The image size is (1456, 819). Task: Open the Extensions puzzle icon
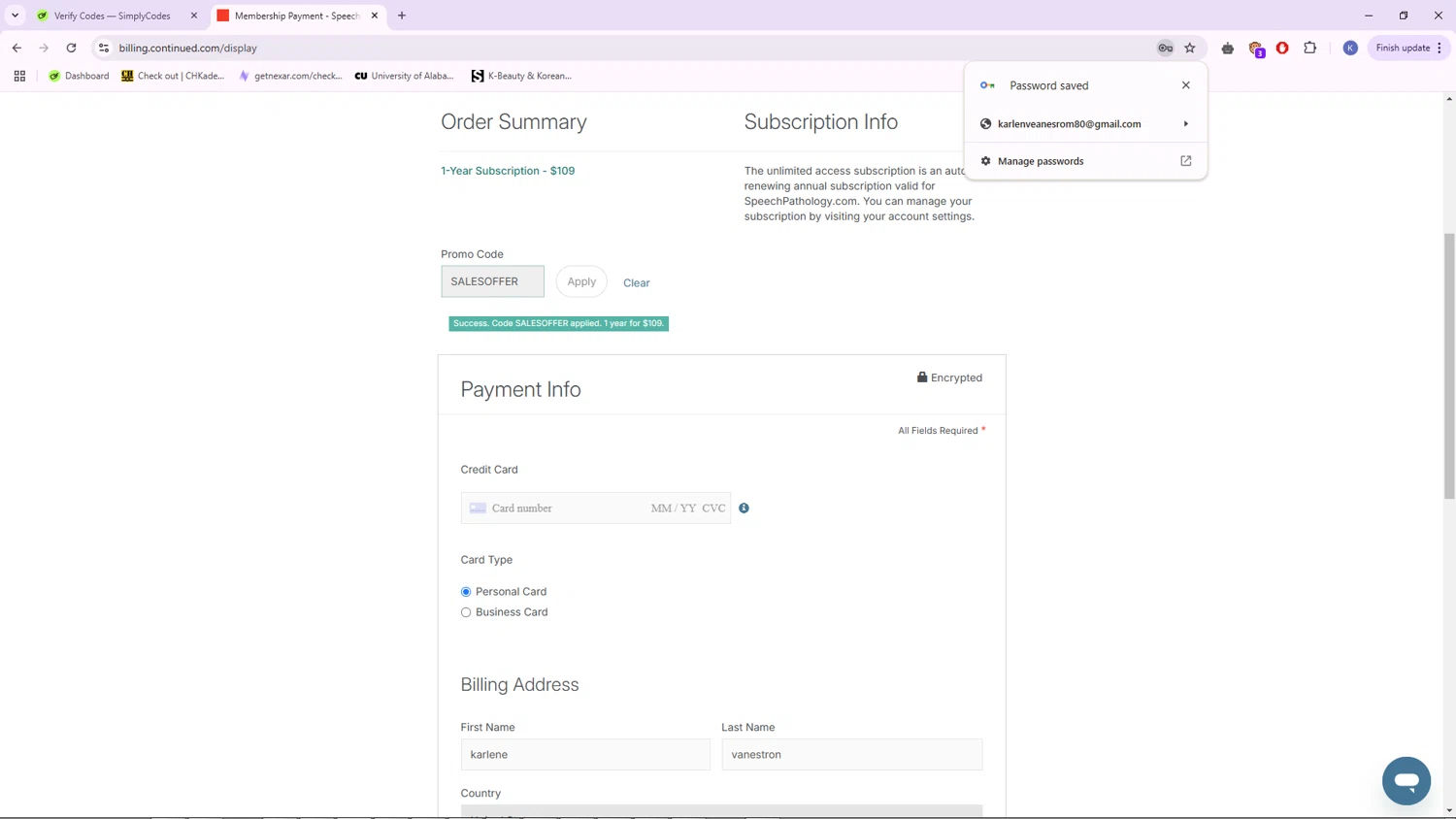tap(1309, 48)
